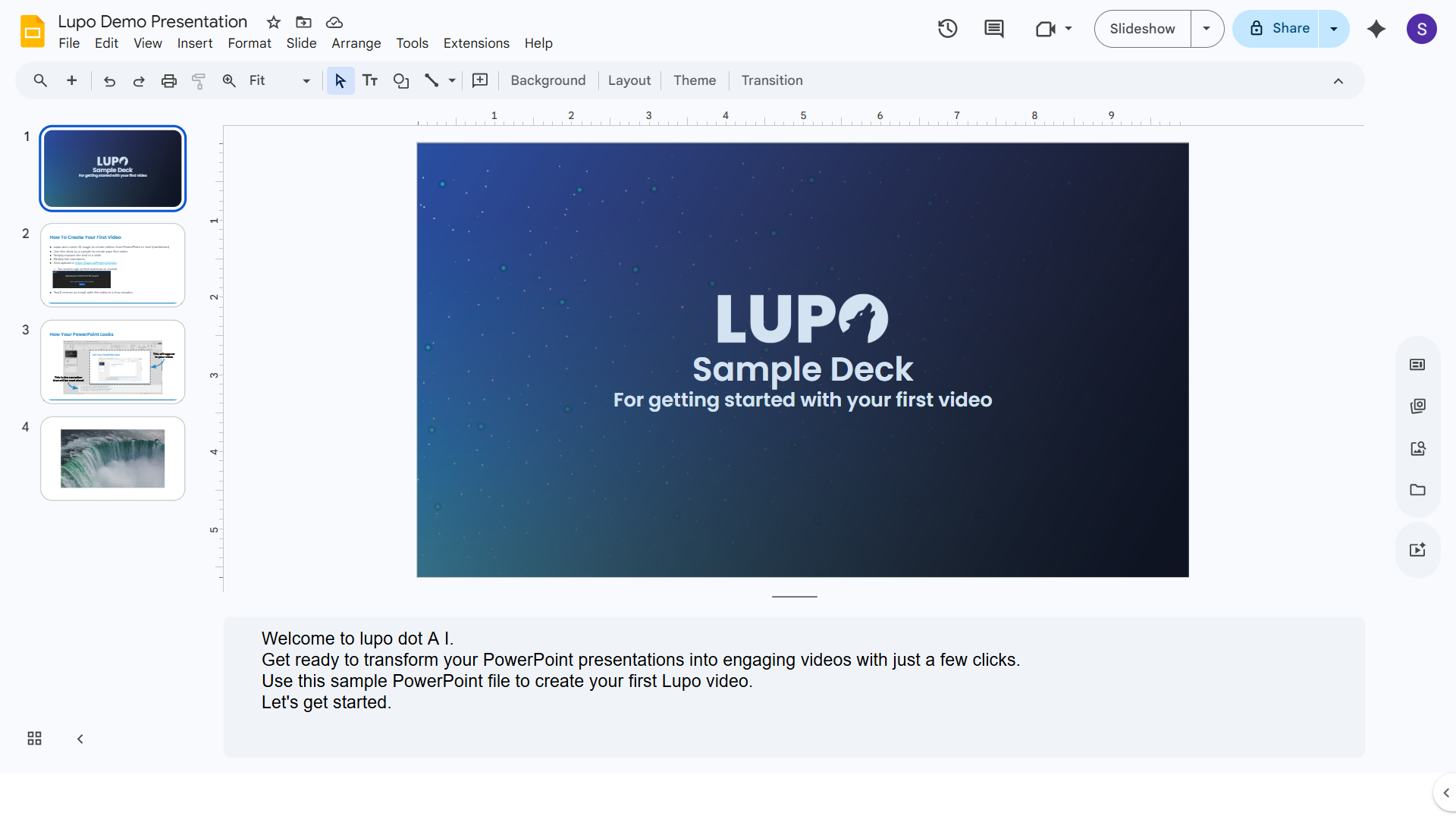Open the Arrange menu
This screenshot has width=1456, height=819.
coord(356,43)
